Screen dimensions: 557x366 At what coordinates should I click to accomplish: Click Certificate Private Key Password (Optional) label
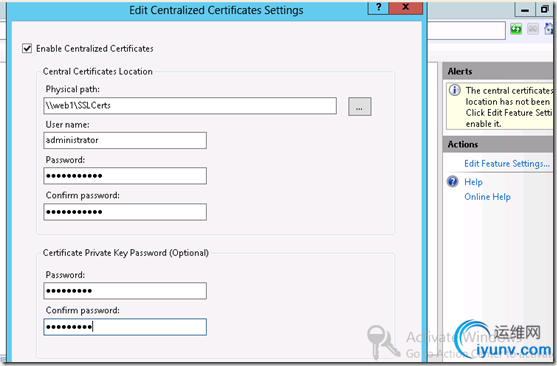click(126, 253)
